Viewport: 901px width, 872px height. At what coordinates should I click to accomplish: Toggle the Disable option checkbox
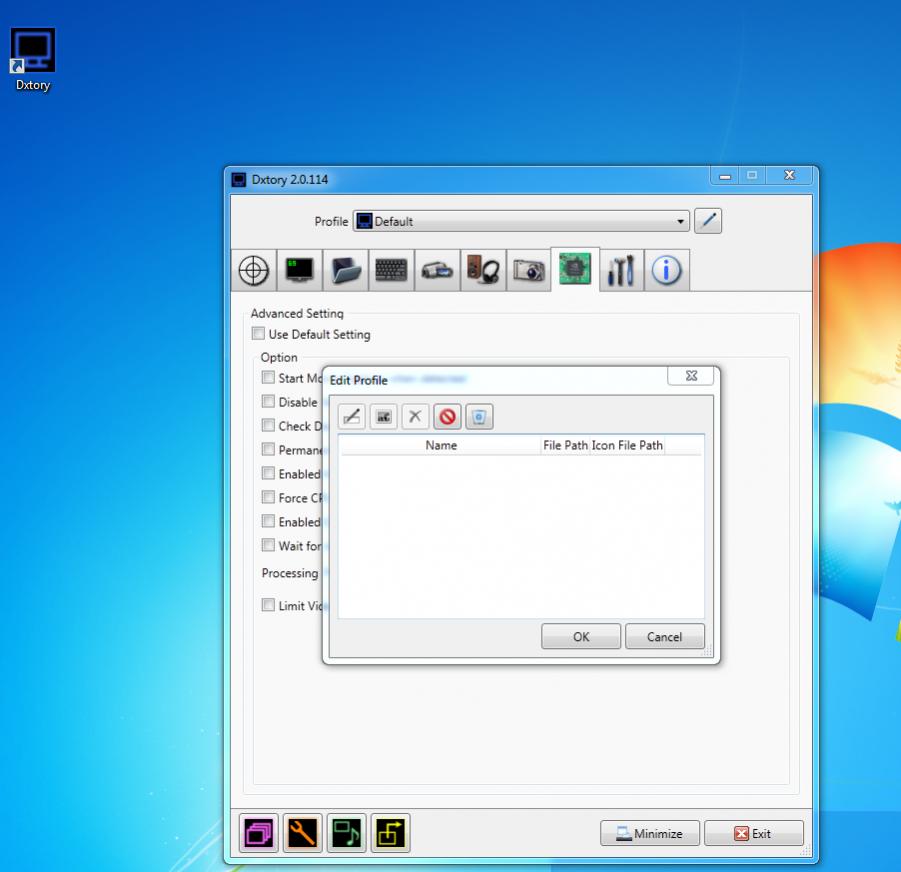click(x=268, y=401)
